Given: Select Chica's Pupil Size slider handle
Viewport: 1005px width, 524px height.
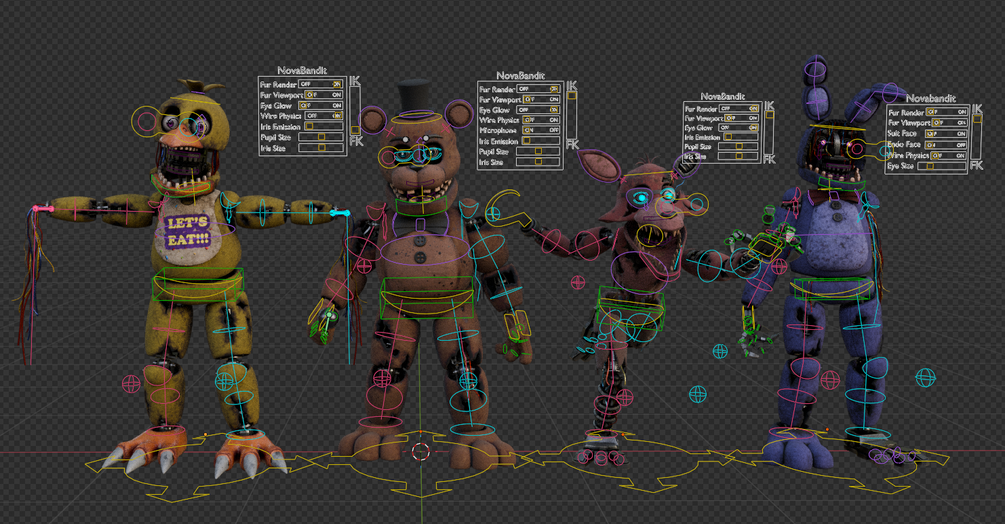Looking at the screenshot, I should coord(321,137).
